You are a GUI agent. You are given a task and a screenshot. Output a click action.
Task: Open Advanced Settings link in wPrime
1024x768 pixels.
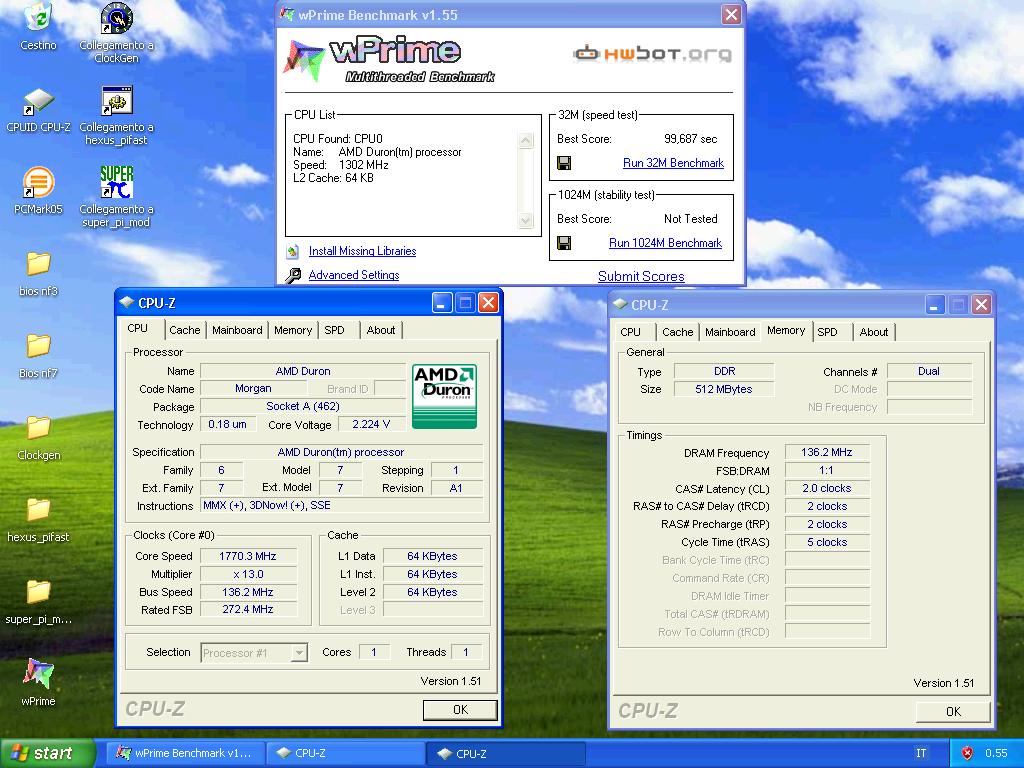click(x=354, y=275)
